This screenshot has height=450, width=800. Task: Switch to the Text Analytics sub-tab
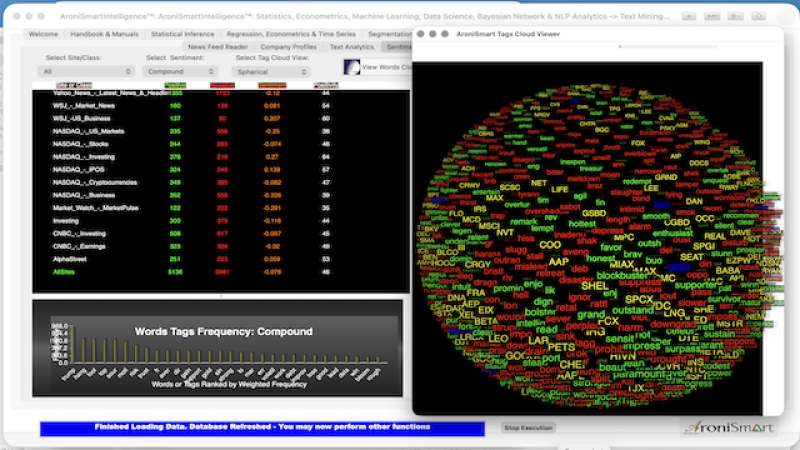coord(352,47)
